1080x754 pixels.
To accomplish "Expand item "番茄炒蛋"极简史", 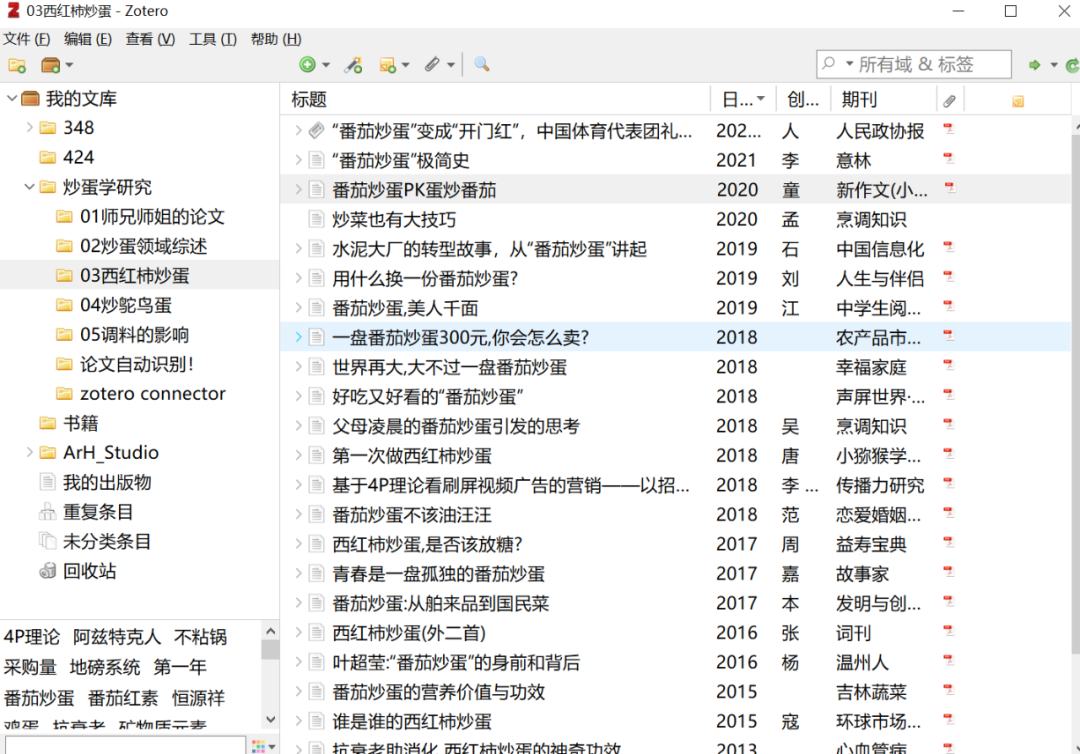I will (x=298, y=160).
